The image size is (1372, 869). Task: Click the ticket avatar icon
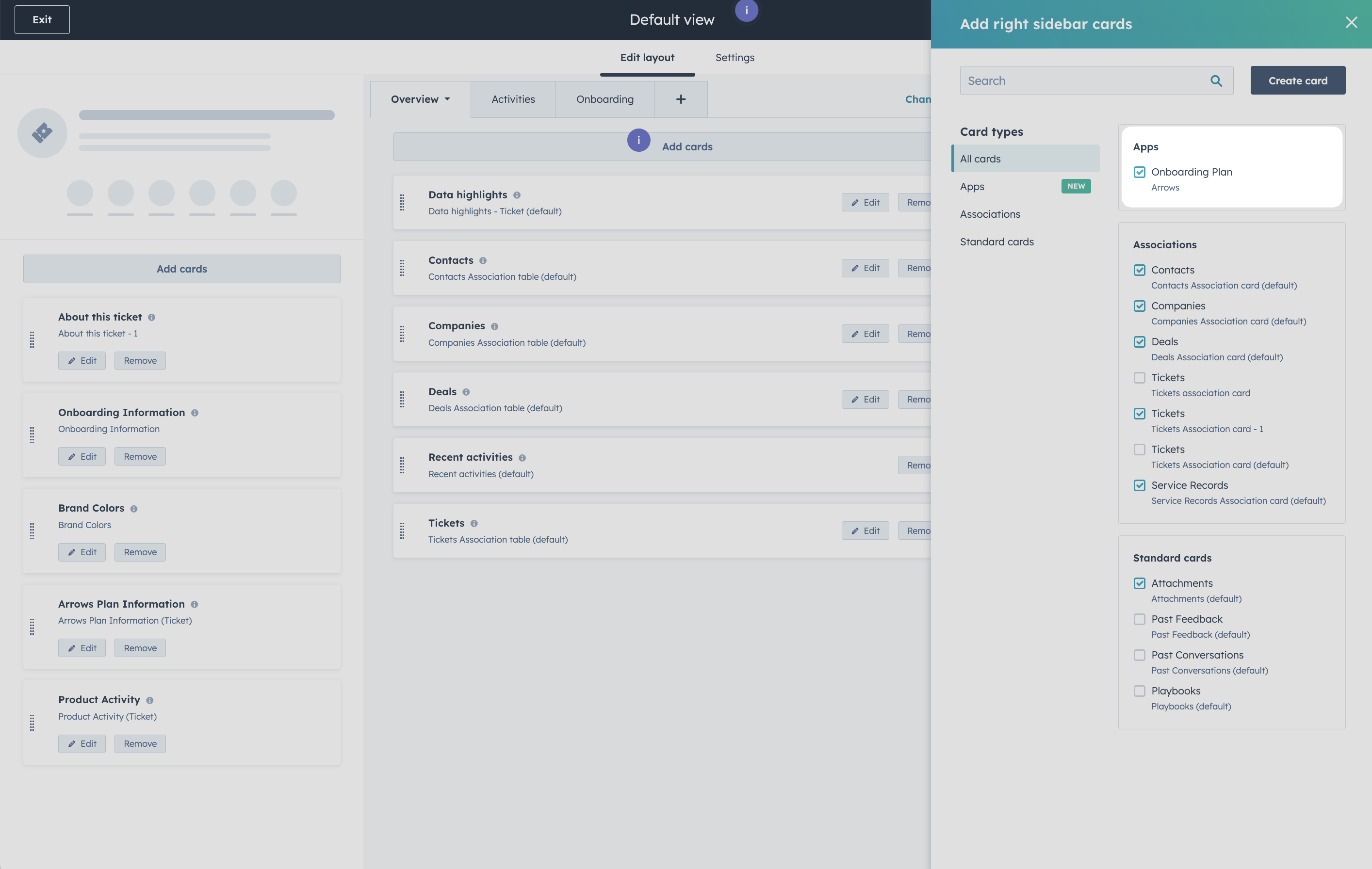click(43, 133)
